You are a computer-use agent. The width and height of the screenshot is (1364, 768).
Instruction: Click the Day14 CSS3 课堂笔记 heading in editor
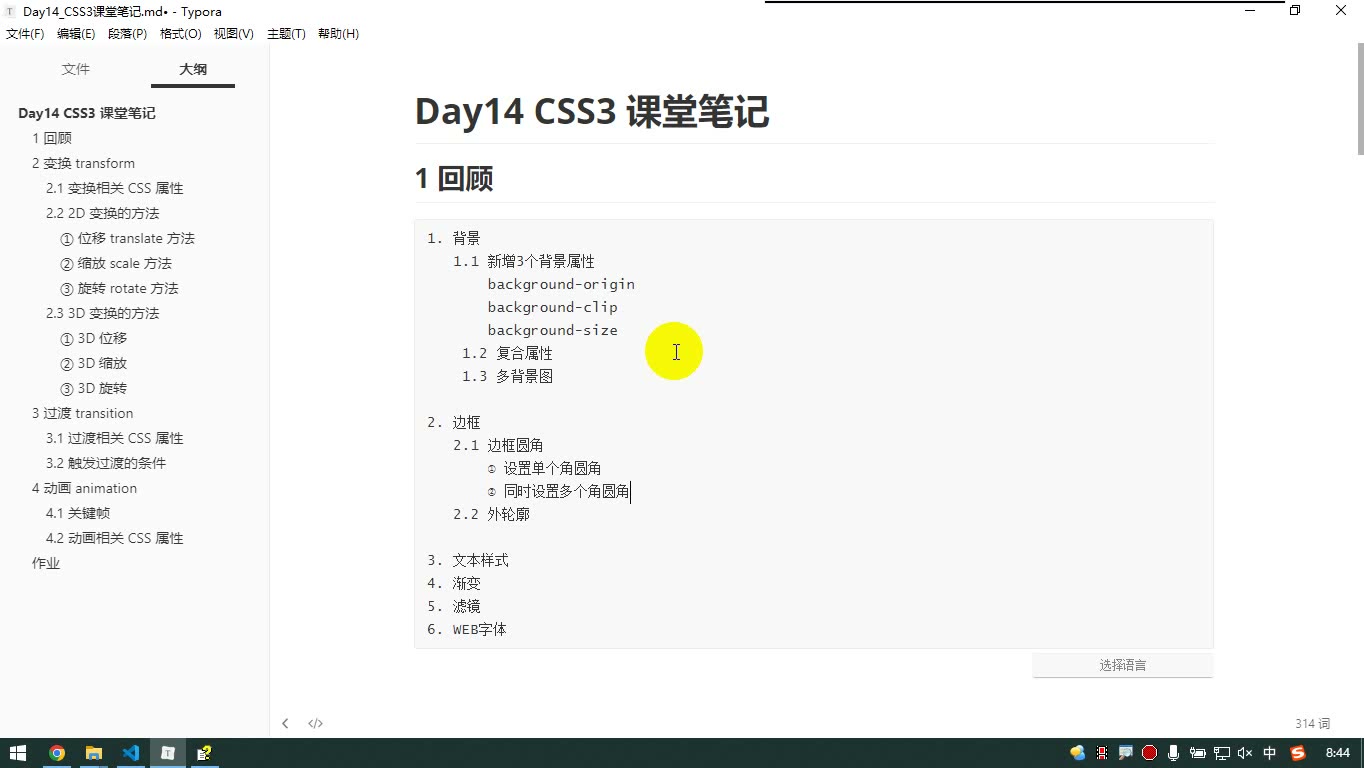[592, 112]
